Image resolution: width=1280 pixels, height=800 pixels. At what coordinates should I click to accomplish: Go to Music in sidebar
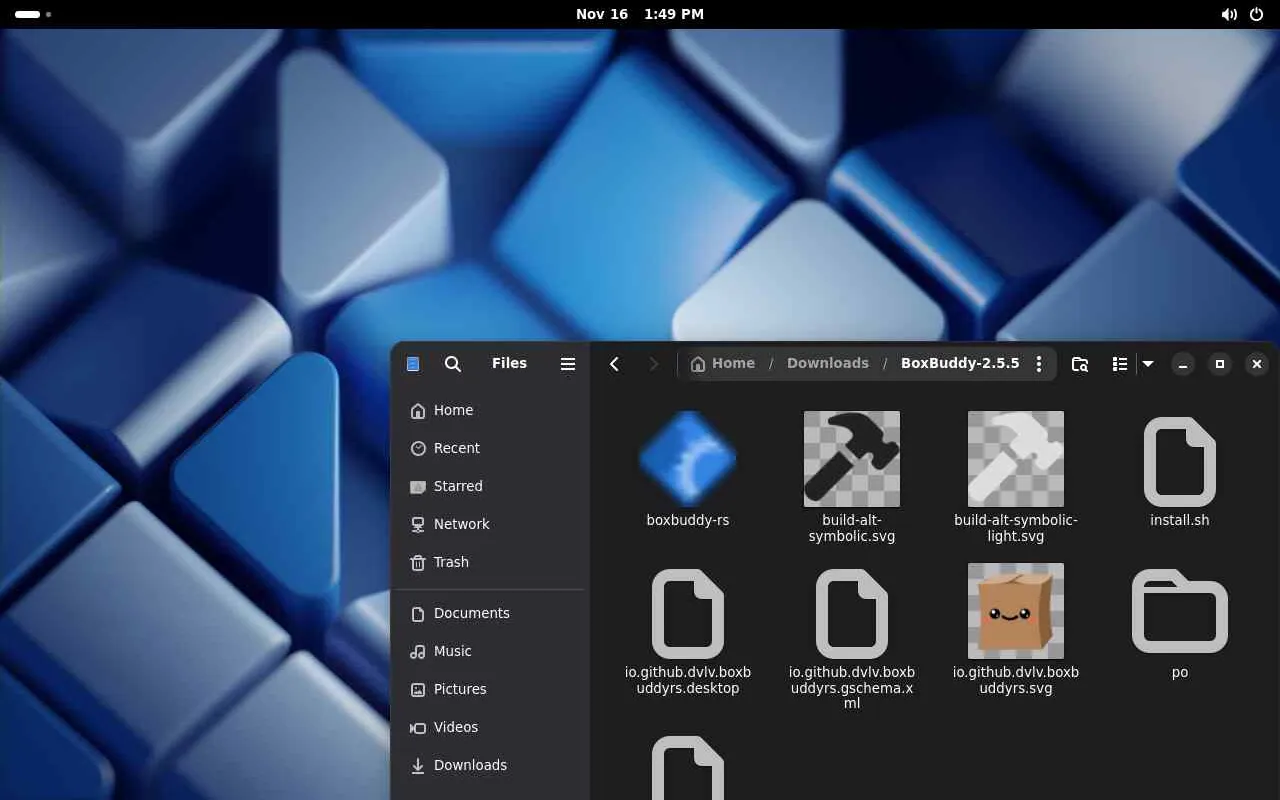click(488, 651)
